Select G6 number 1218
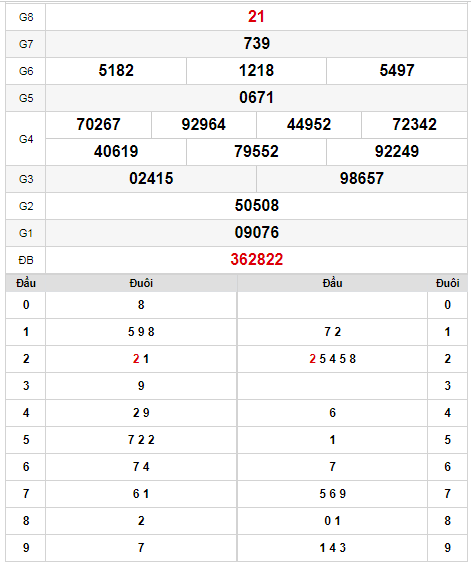 (x=257, y=70)
